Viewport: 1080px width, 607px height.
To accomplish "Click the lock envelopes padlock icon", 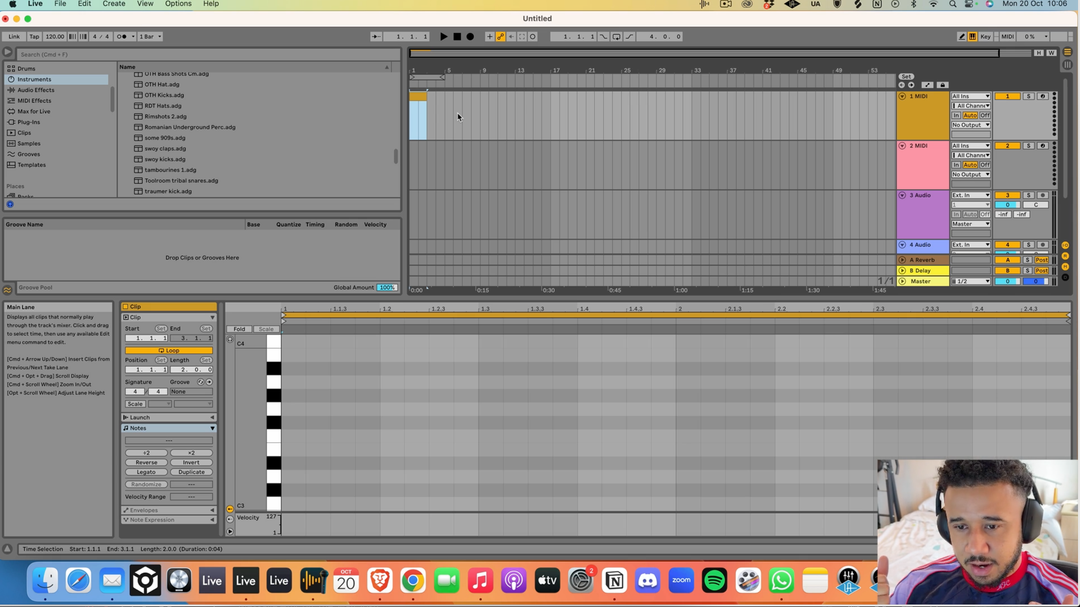I will 942,85.
